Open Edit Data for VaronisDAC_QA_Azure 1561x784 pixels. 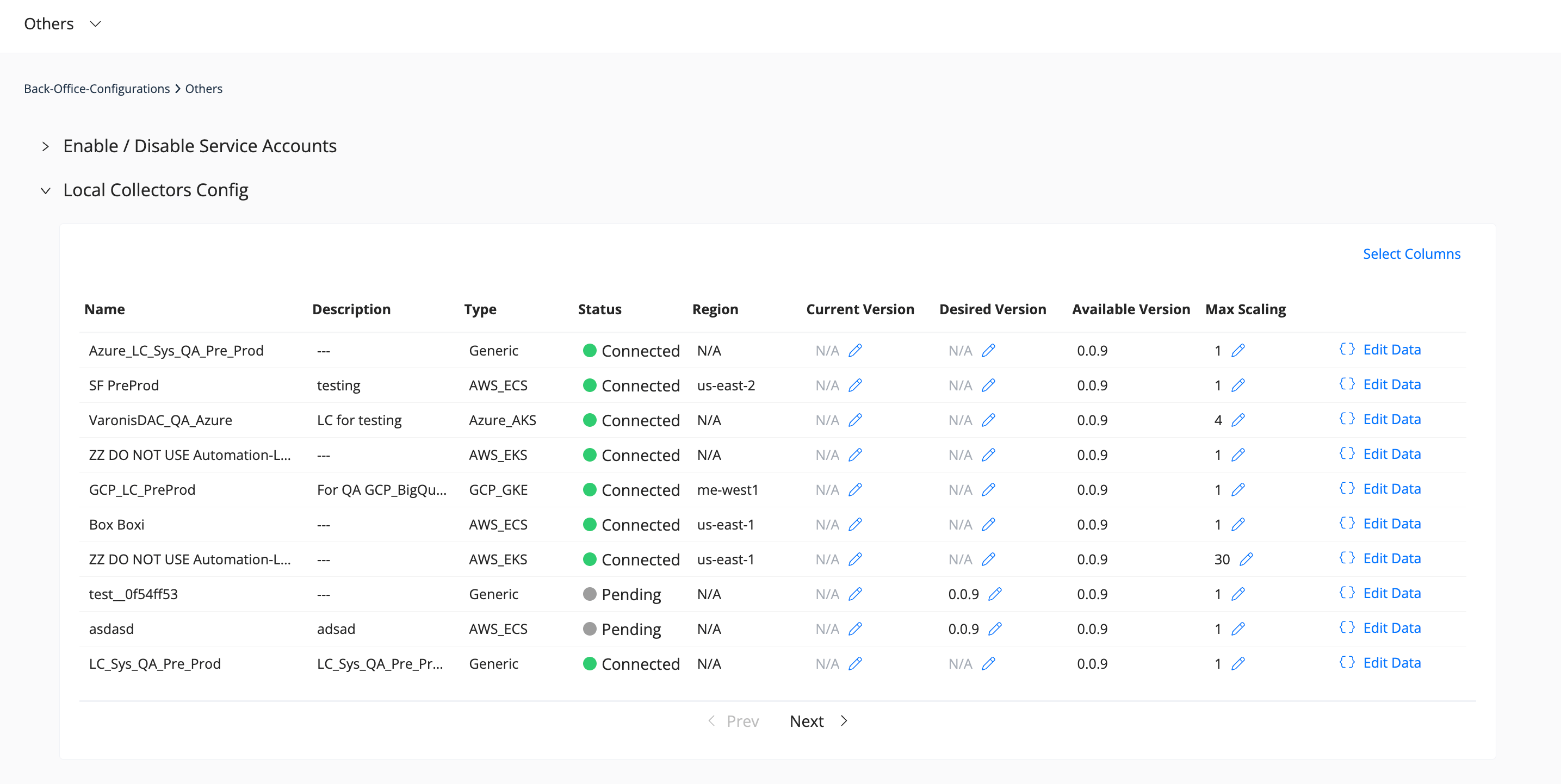1380,419
